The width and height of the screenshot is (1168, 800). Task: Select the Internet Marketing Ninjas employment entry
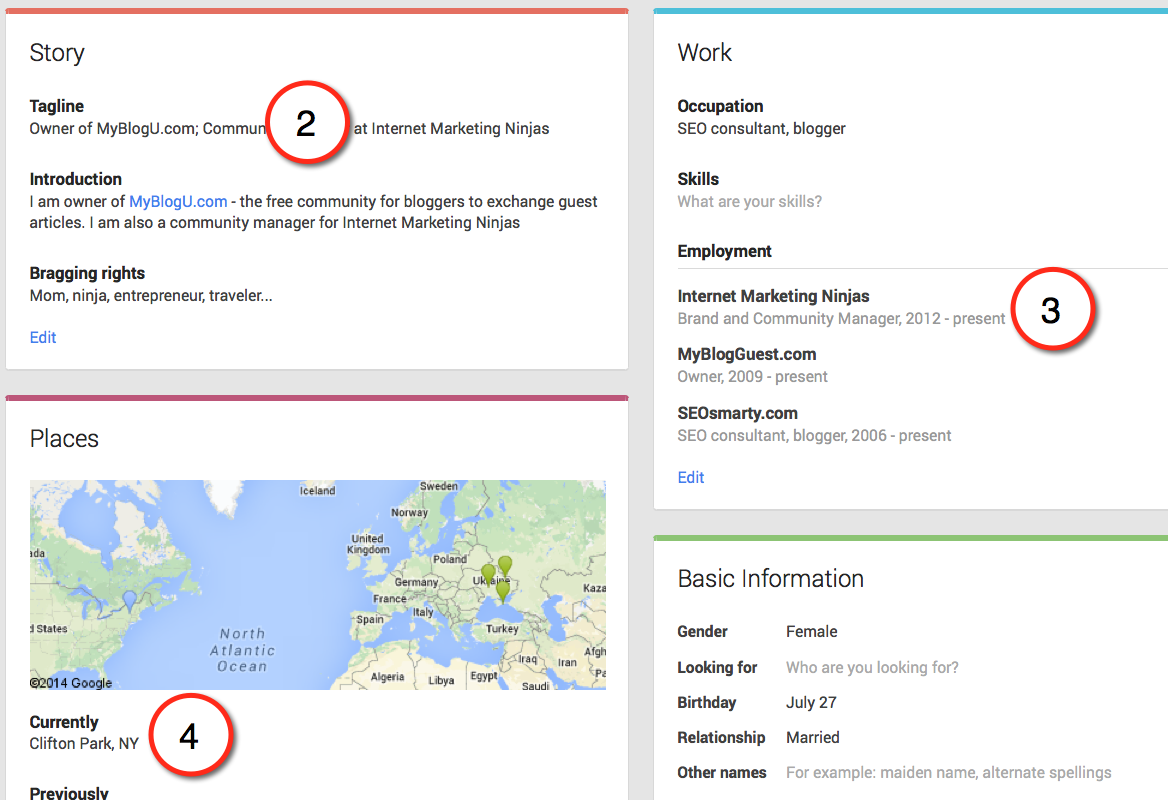tap(773, 296)
